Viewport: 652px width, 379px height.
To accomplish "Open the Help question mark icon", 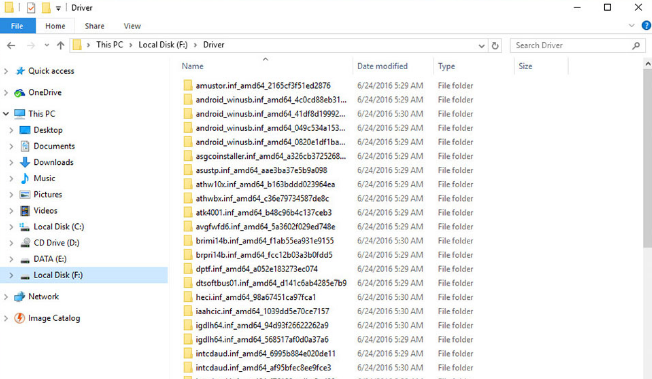I will tap(646, 26).
